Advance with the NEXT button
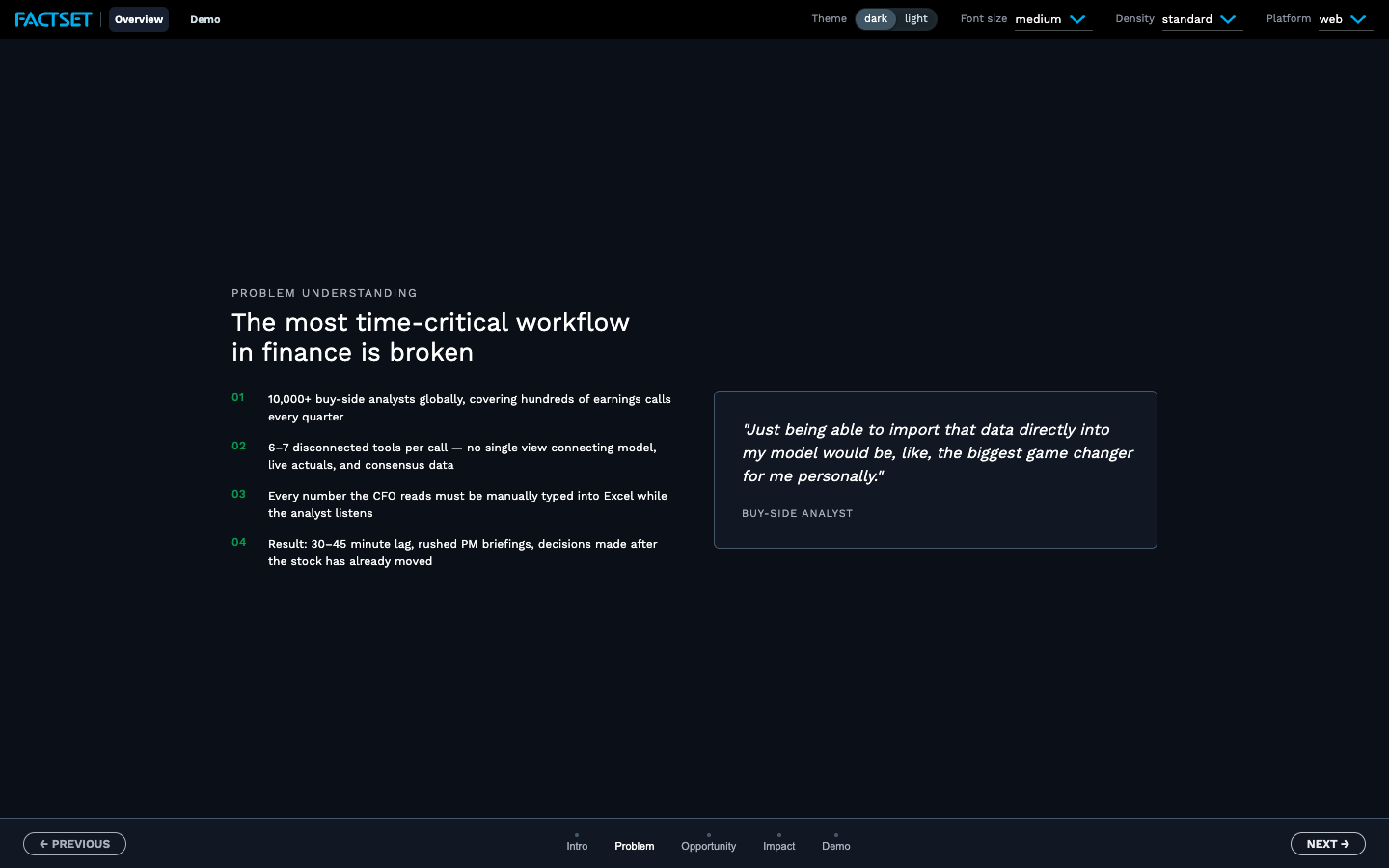Viewport: 1389px width, 868px height. [x=1328, y=844]
